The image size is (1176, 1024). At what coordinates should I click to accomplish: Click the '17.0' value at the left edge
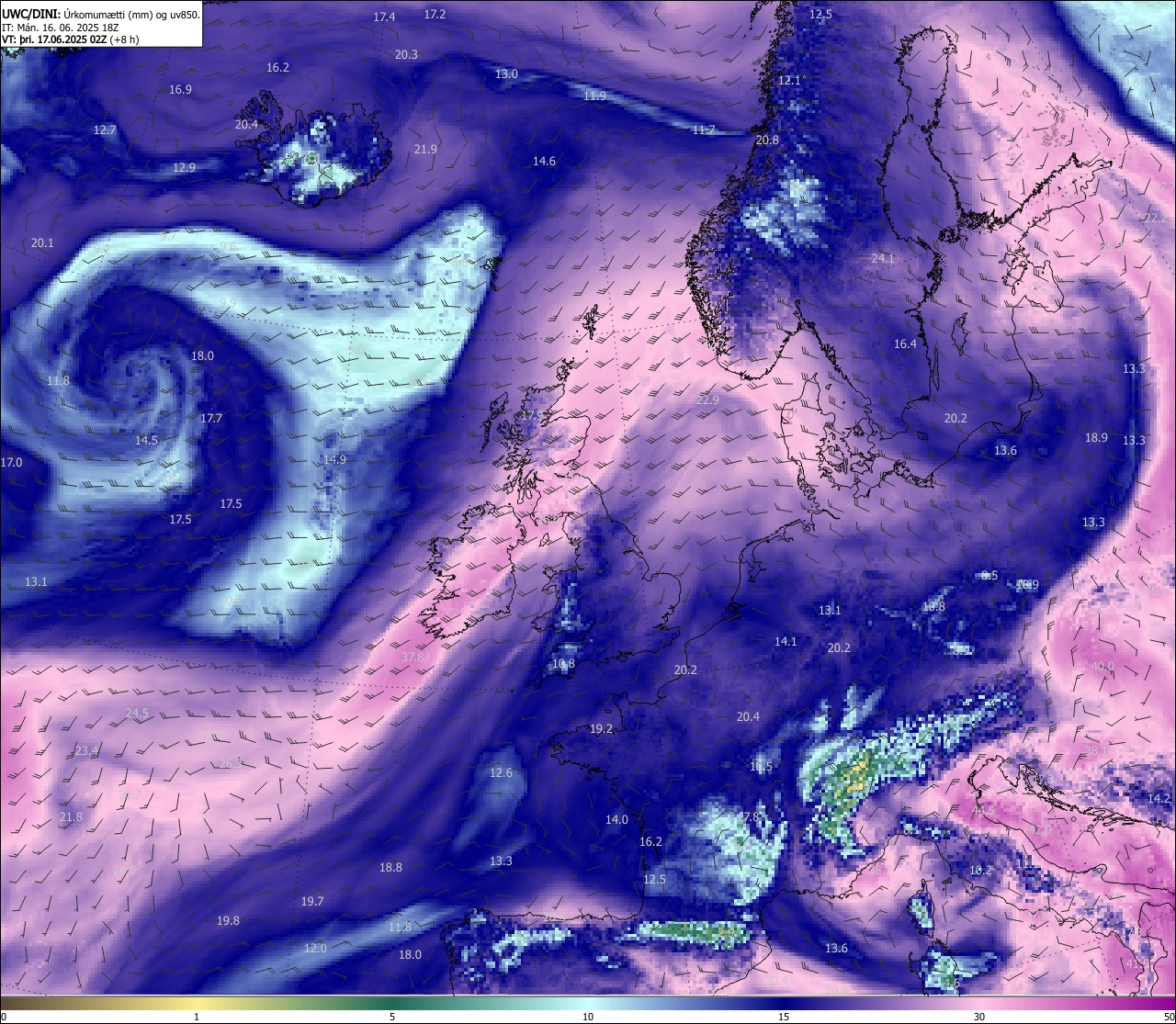click(11, 463)
